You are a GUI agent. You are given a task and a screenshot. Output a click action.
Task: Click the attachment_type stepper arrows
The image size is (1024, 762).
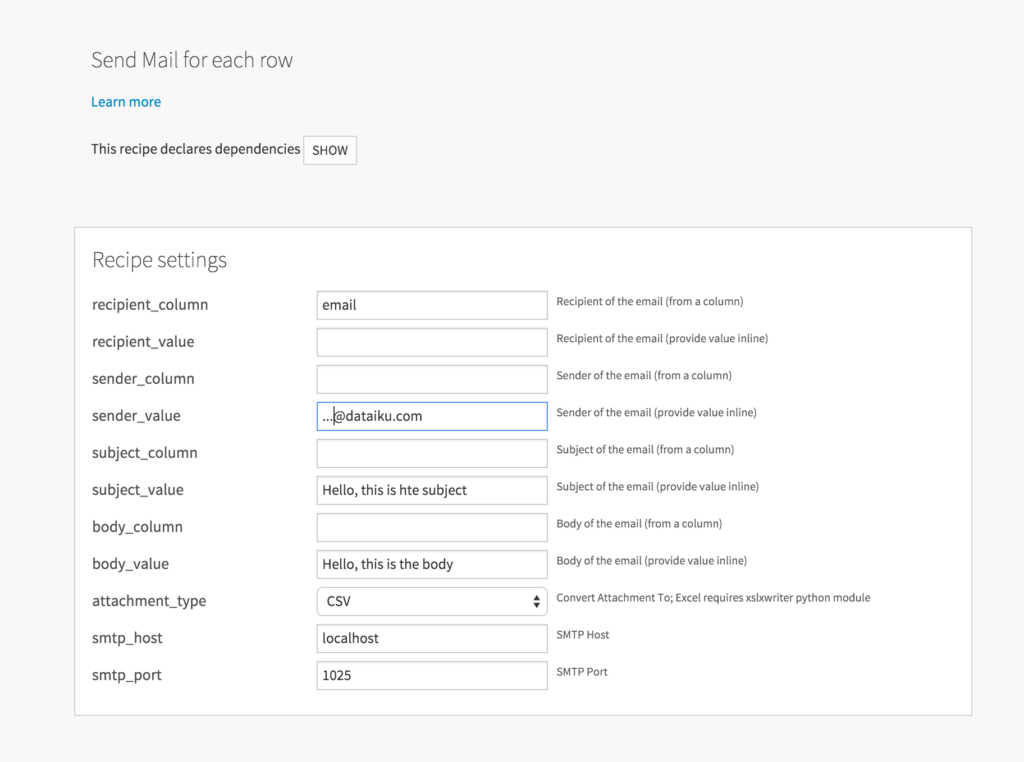pos(536,601)
